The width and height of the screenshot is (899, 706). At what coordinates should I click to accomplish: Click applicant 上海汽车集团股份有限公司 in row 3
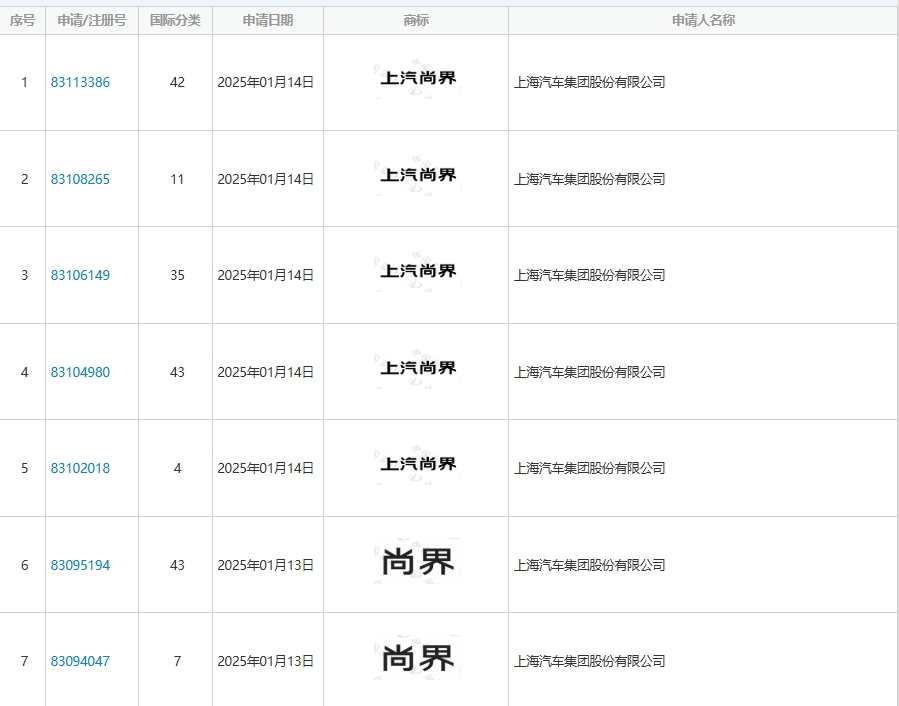[x=589, y=275]
